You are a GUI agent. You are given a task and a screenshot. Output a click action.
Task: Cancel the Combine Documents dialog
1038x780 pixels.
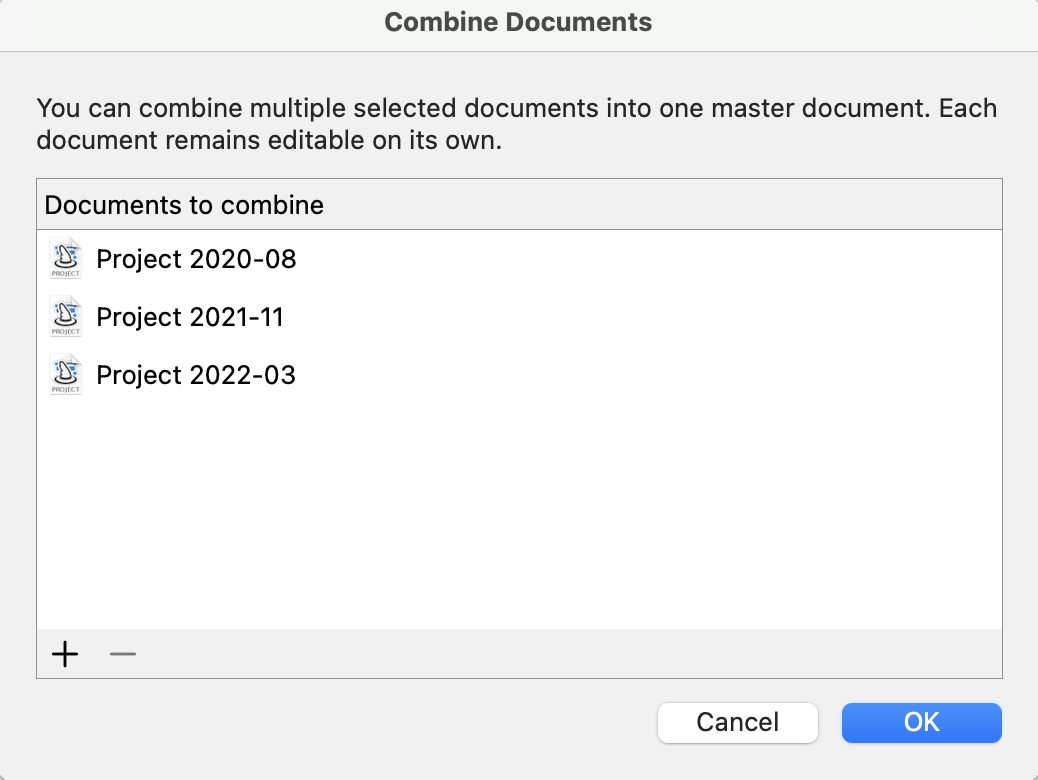tap(738, 722)
